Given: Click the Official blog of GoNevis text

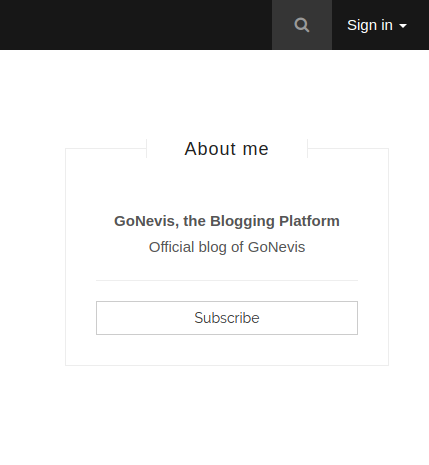Looking at the screenshot, I should pos(227,247).
